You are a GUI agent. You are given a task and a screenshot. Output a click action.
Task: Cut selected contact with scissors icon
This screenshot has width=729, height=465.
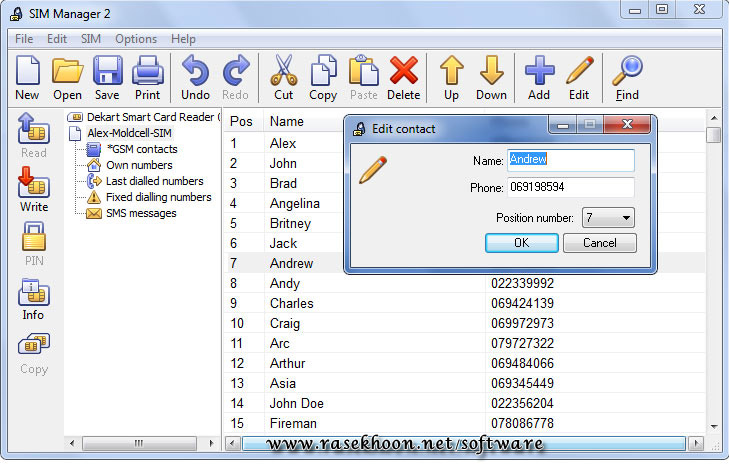click(284, 77)
